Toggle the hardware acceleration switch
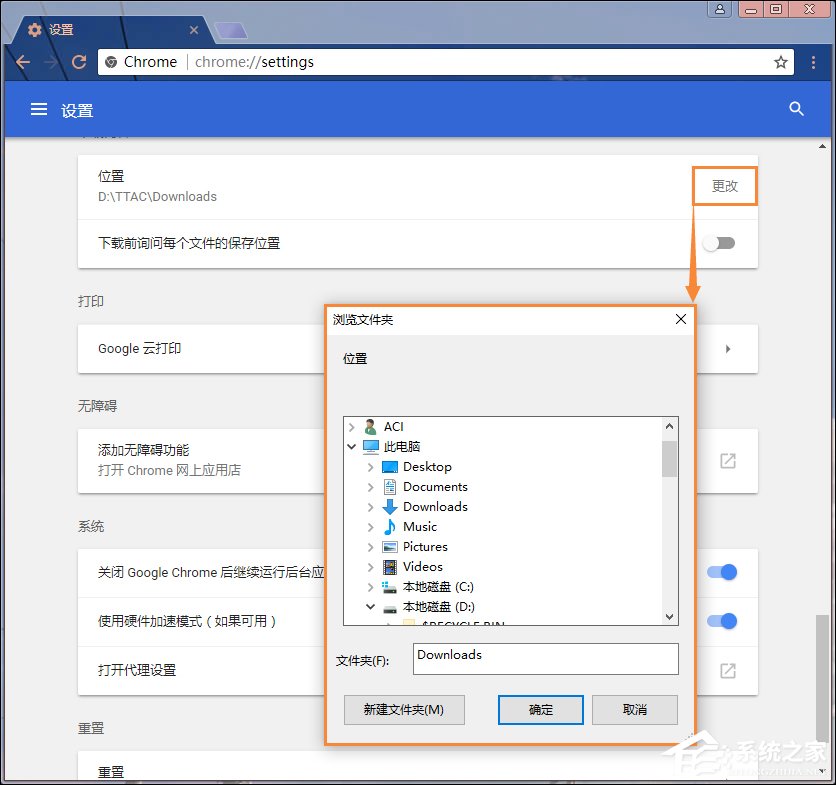Viewport: 836px width, 785px height. 721,621
